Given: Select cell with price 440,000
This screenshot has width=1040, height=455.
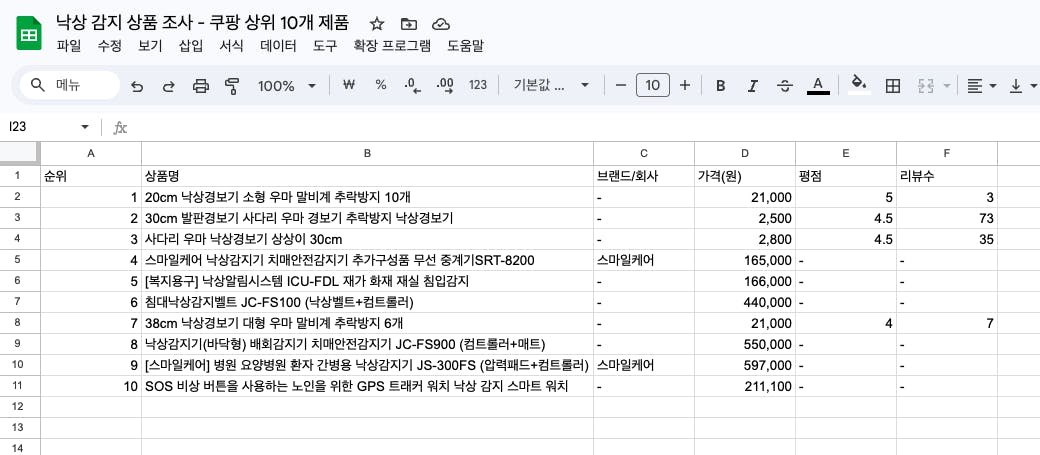Looking at the screenshot, I should pyautogui.click(x=745, y=302).
